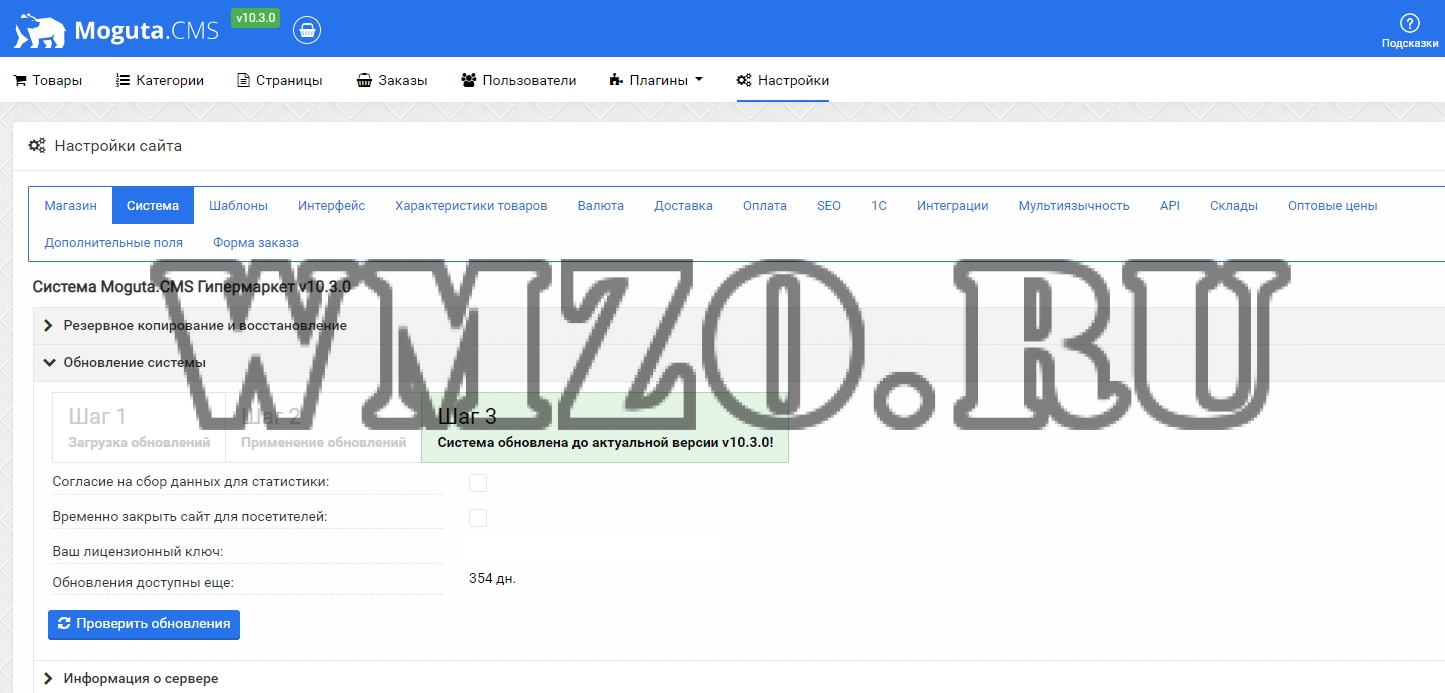Open the Заказы menu section
This screenshot has width=1445, height=693.
392,80
